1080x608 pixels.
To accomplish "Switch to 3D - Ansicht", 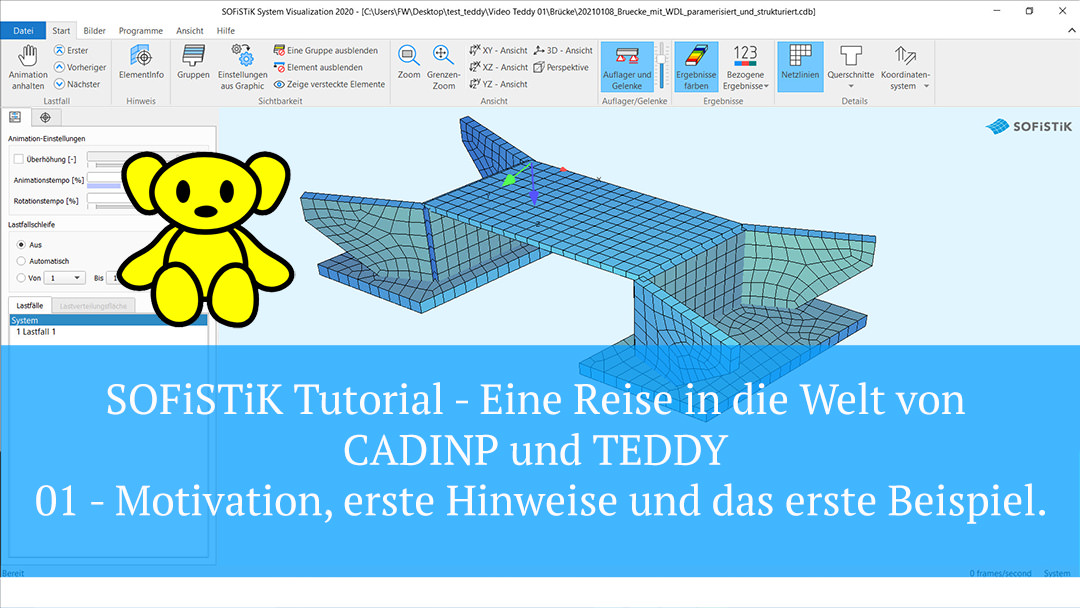I will tap(561, 50).
